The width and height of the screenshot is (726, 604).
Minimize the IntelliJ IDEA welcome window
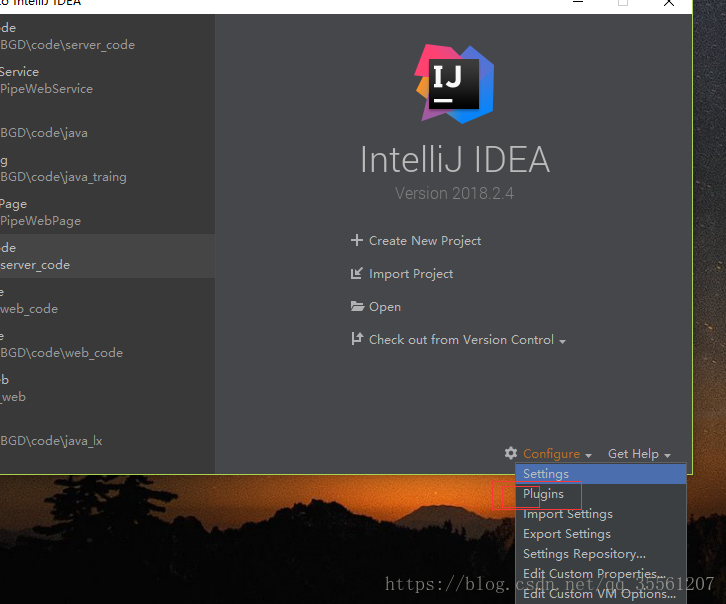[577, 2]
